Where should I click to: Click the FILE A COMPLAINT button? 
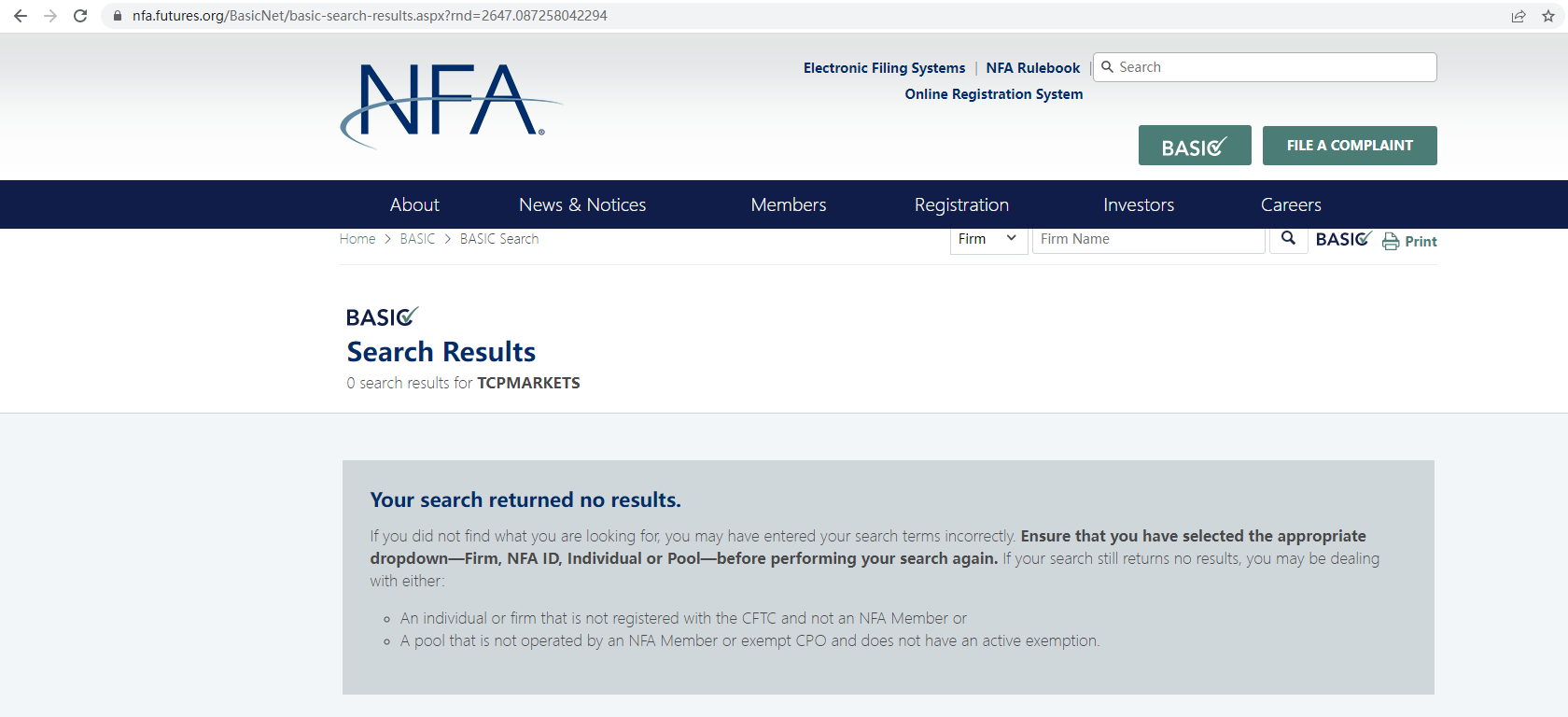tap(1350, 146)
